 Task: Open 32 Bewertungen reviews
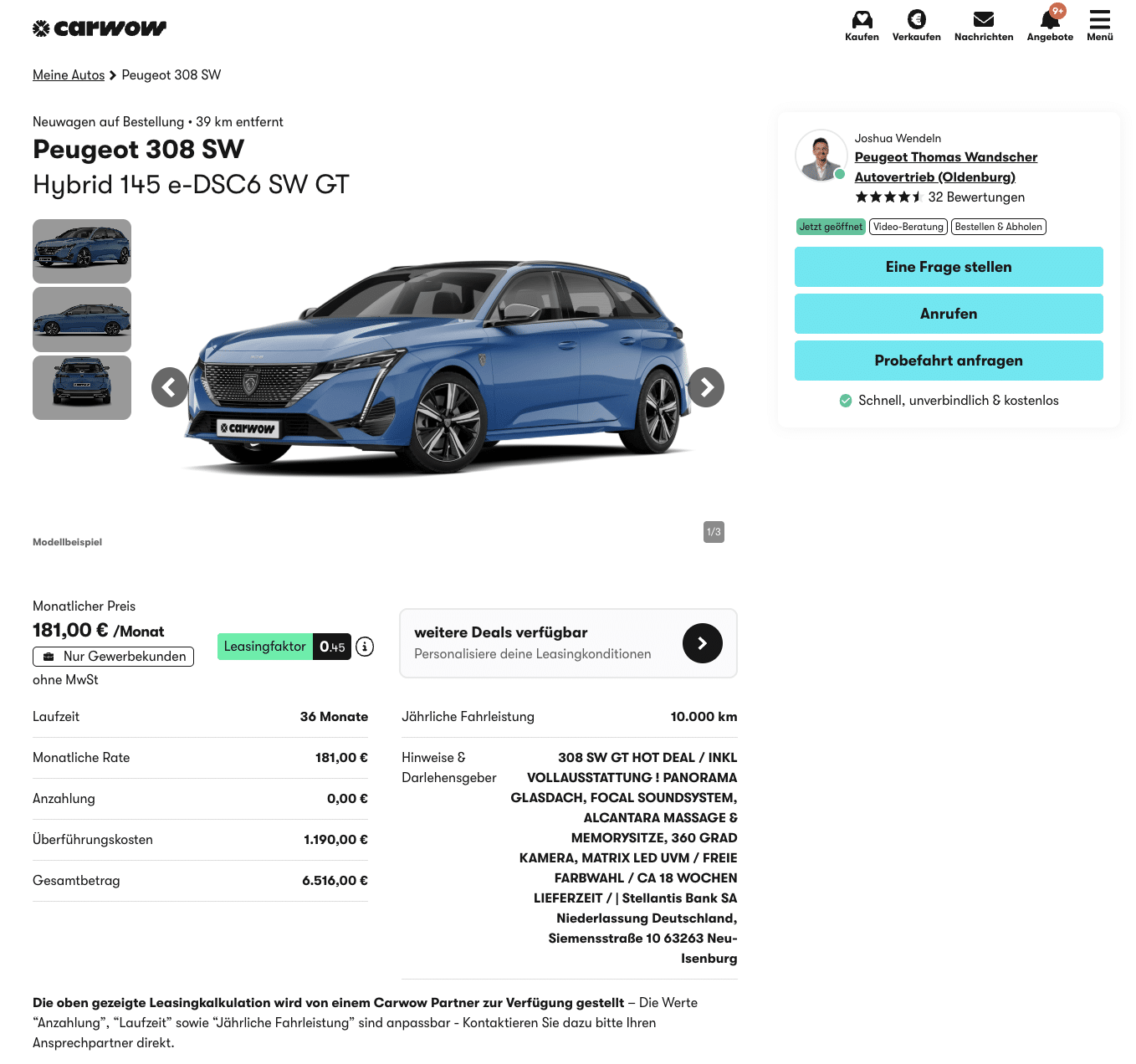[x=976, y=197]
